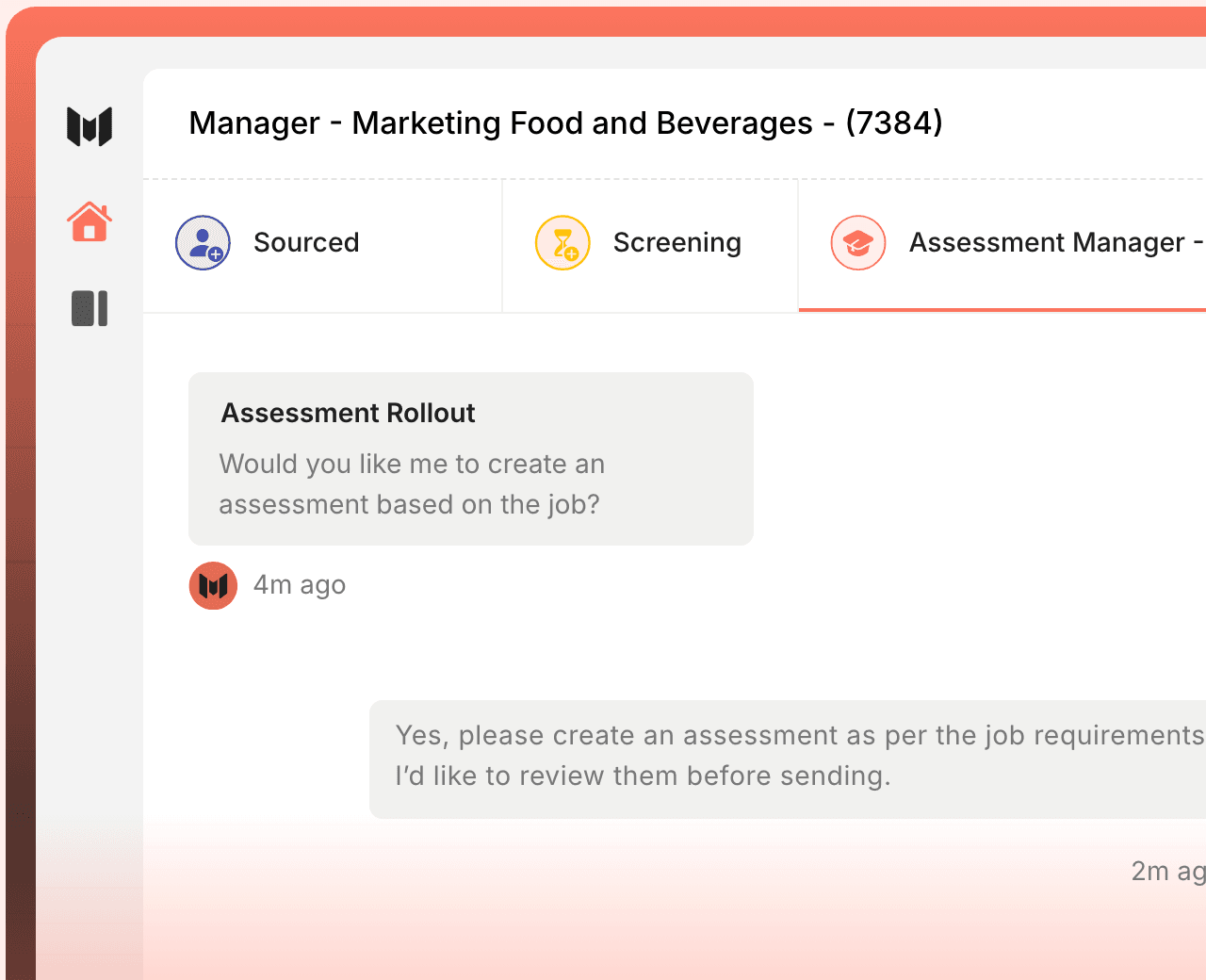This screenshot has width=1206, height=980.
Task: Click the Screening hourglass icon
Action: 562,243
